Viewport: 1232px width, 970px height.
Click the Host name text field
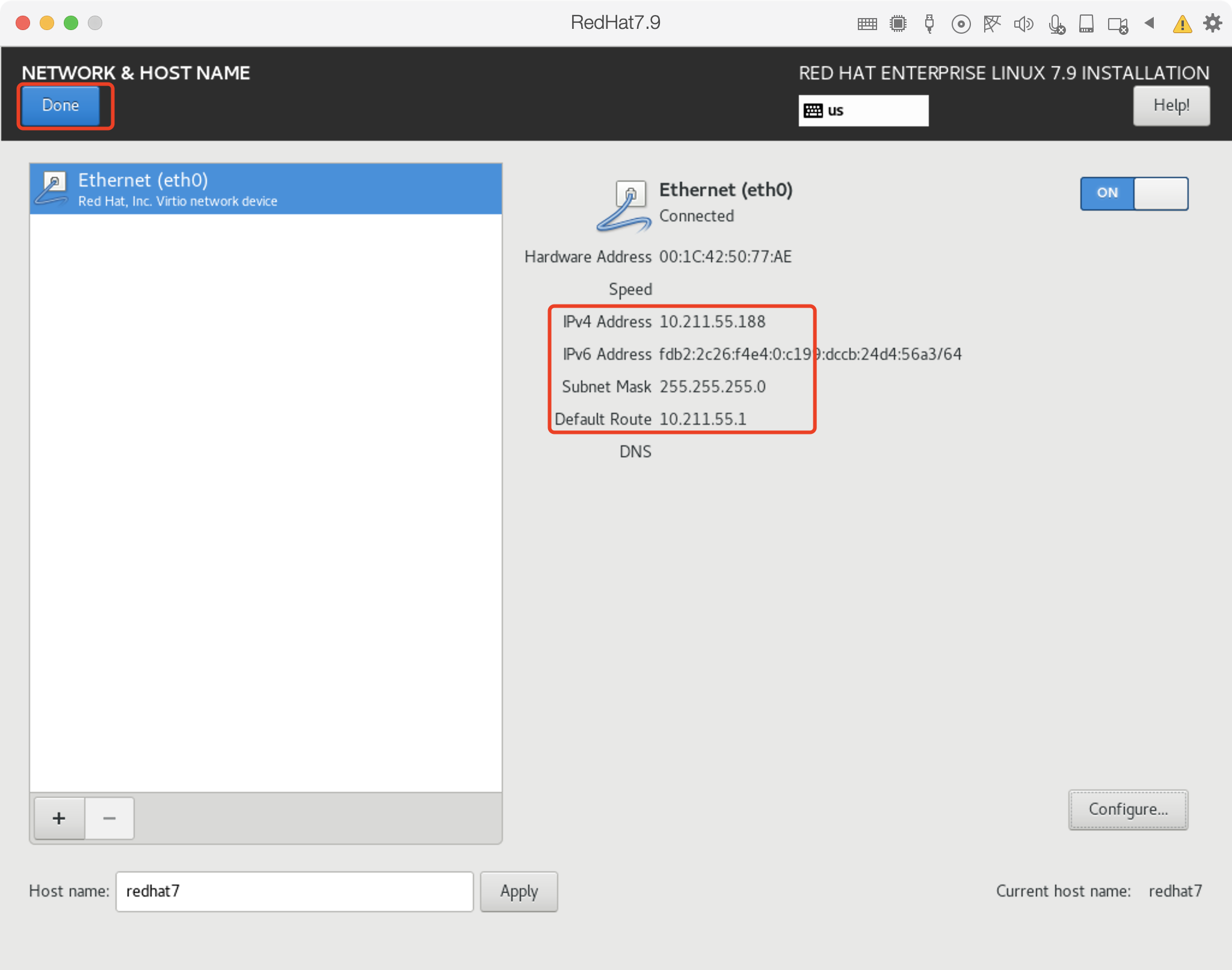(294, 891)
